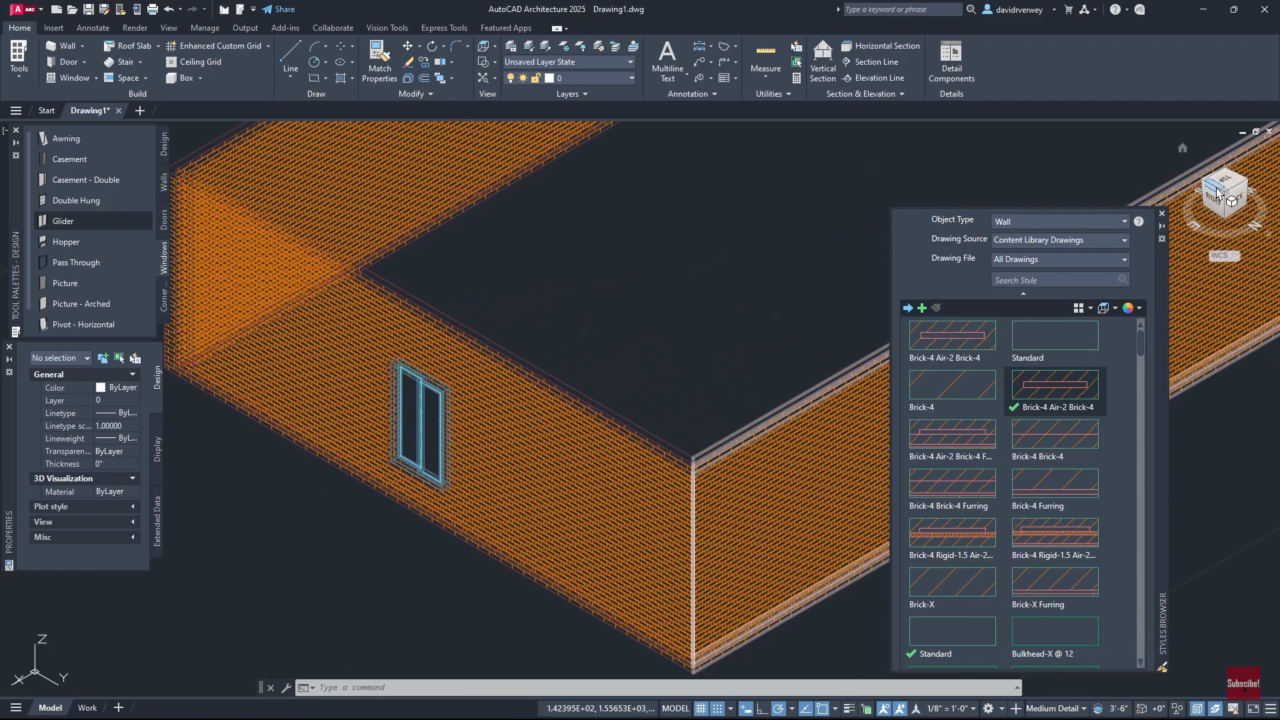Open the Annotate ribbon tab

(93, 28)
